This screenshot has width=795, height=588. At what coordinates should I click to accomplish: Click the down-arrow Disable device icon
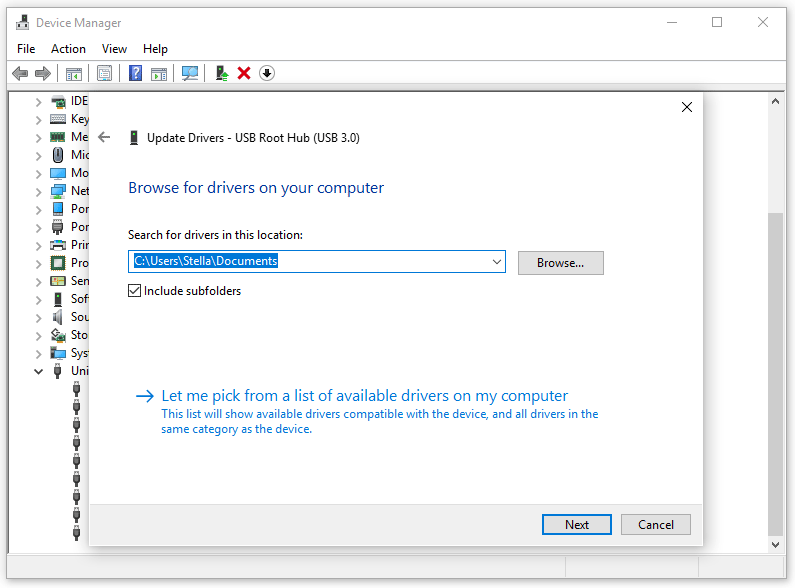[x=267, y=73]
